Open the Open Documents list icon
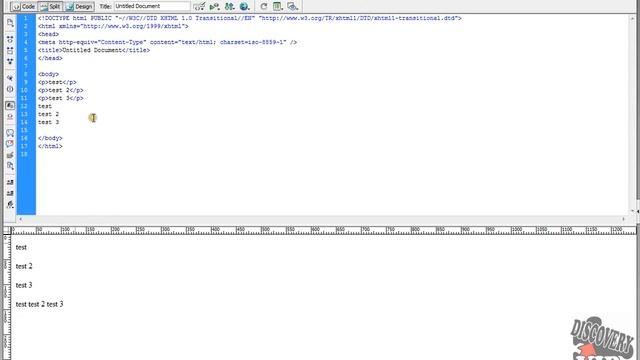Viewport: 640px width, 360px height. tap(10, 23)
